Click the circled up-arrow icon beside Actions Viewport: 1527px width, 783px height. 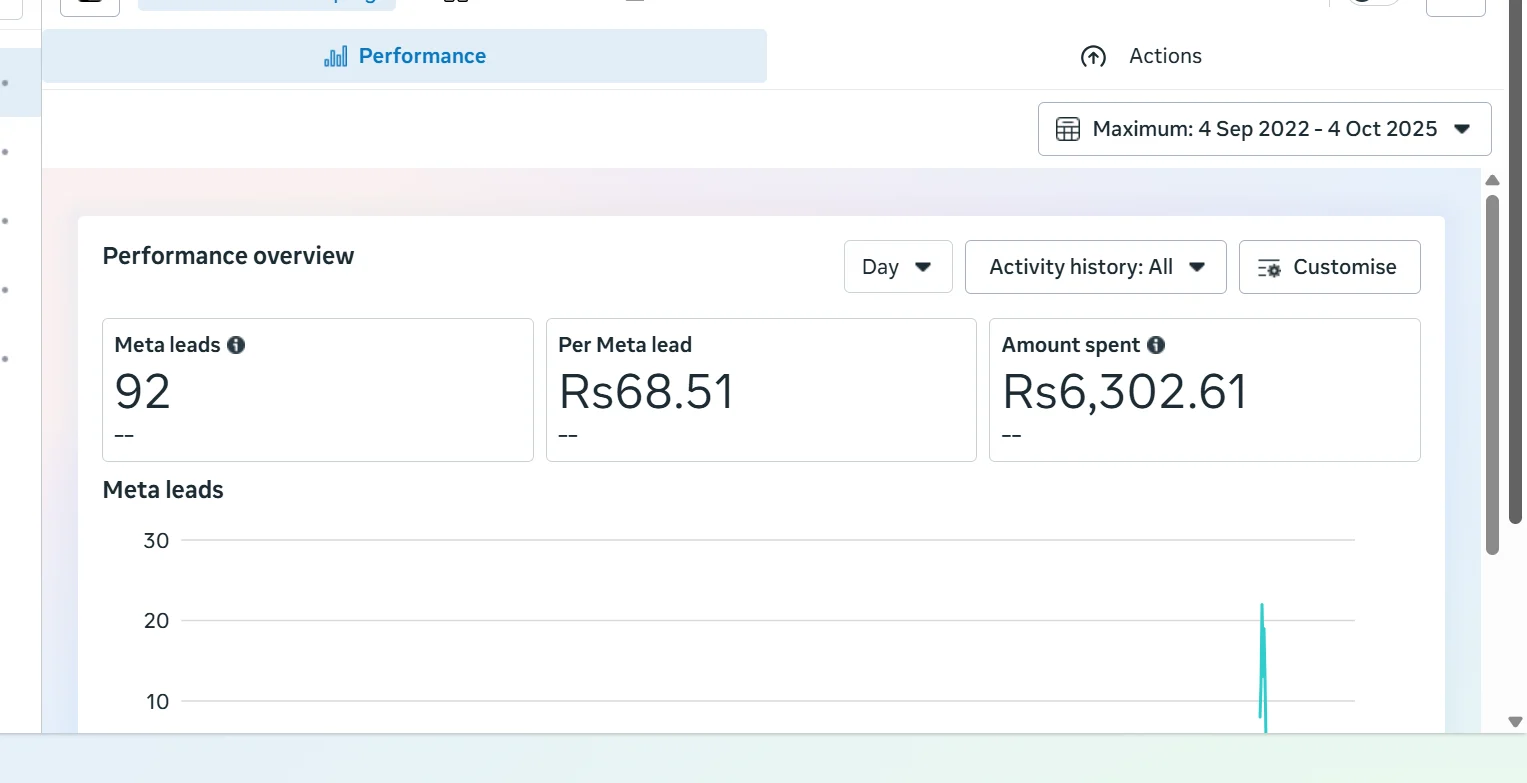click(1093, 57)
